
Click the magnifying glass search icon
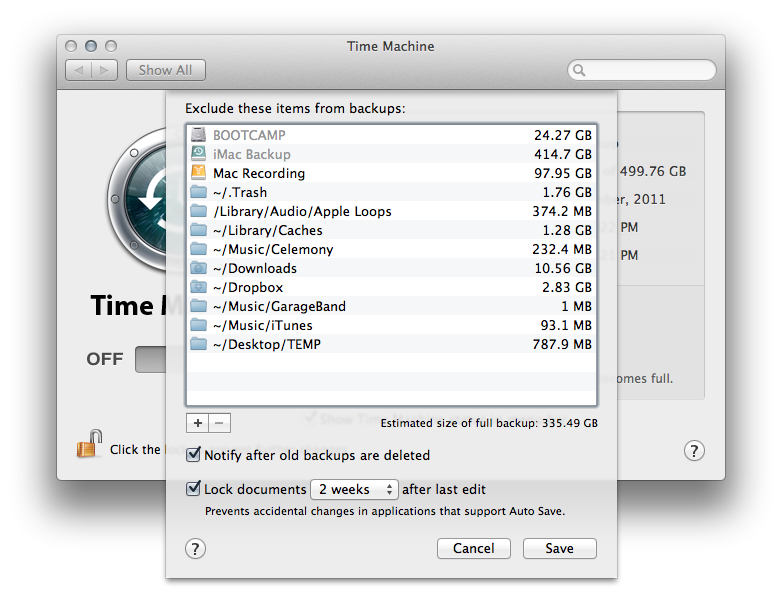579,70
